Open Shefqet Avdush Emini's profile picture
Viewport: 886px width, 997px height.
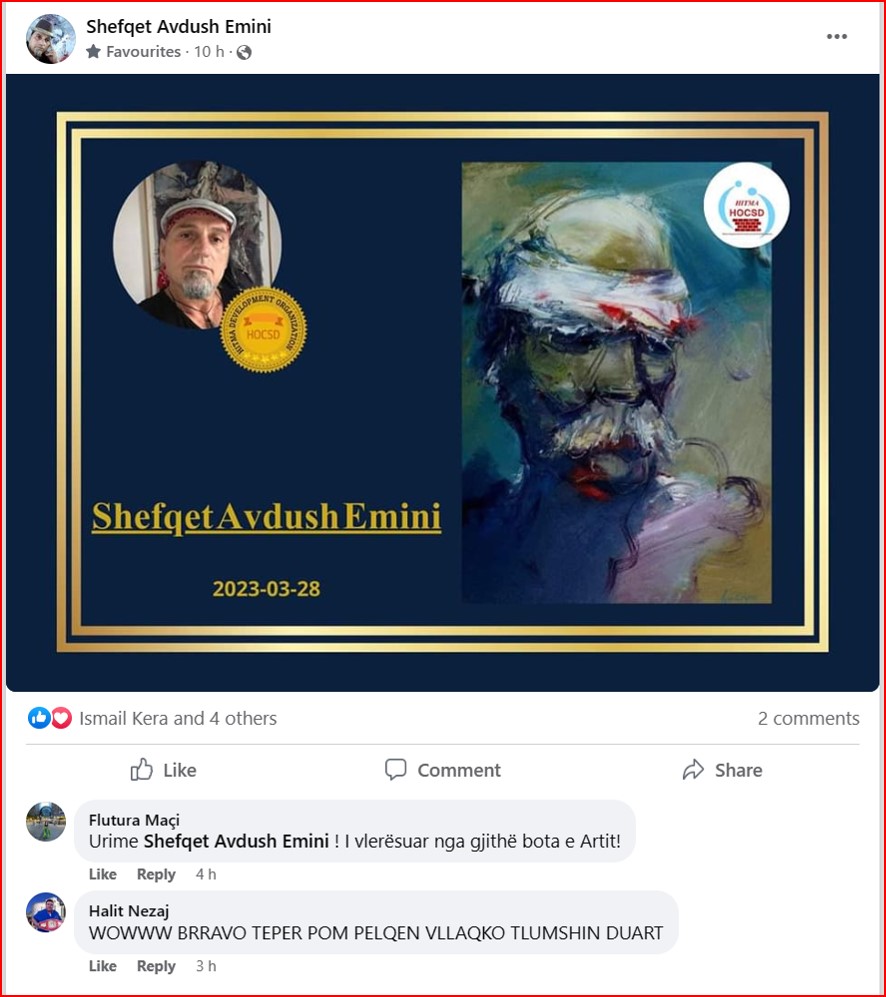pos(50,39)
